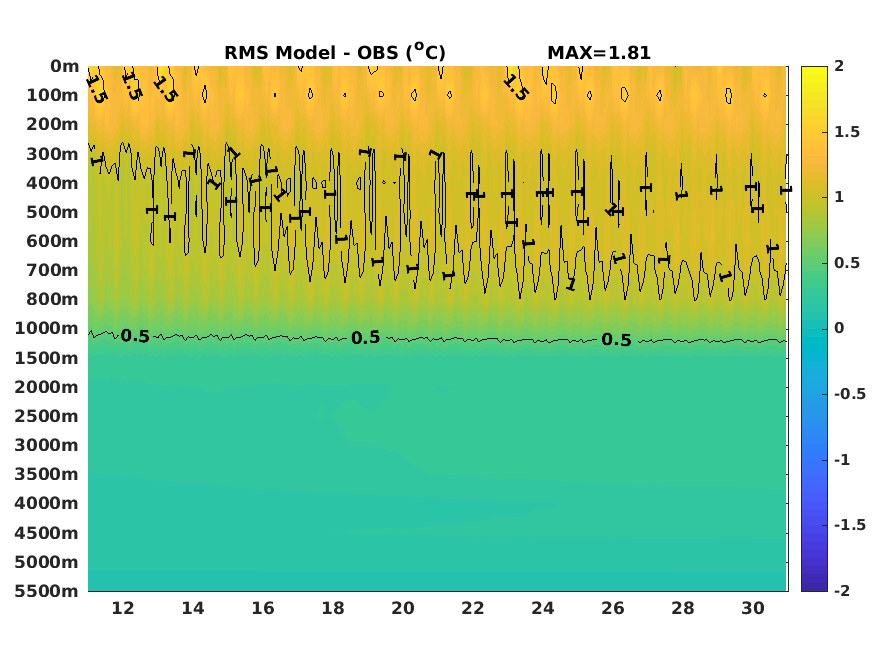Click the y-axis label '500m'
This screenshot has width=875, height=656.
[52, 212]
